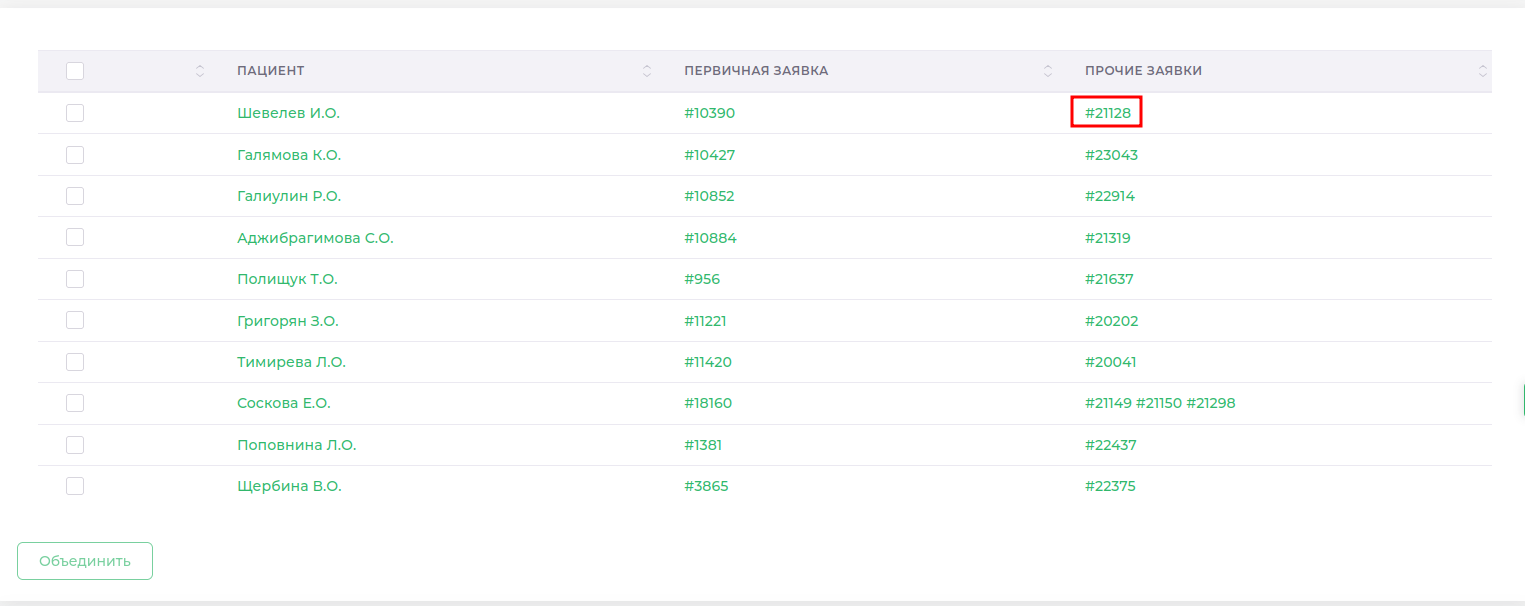Check the row for Полищук Т.О.
This screenshot has height=606, width=1525.
[x=75, y=279]
